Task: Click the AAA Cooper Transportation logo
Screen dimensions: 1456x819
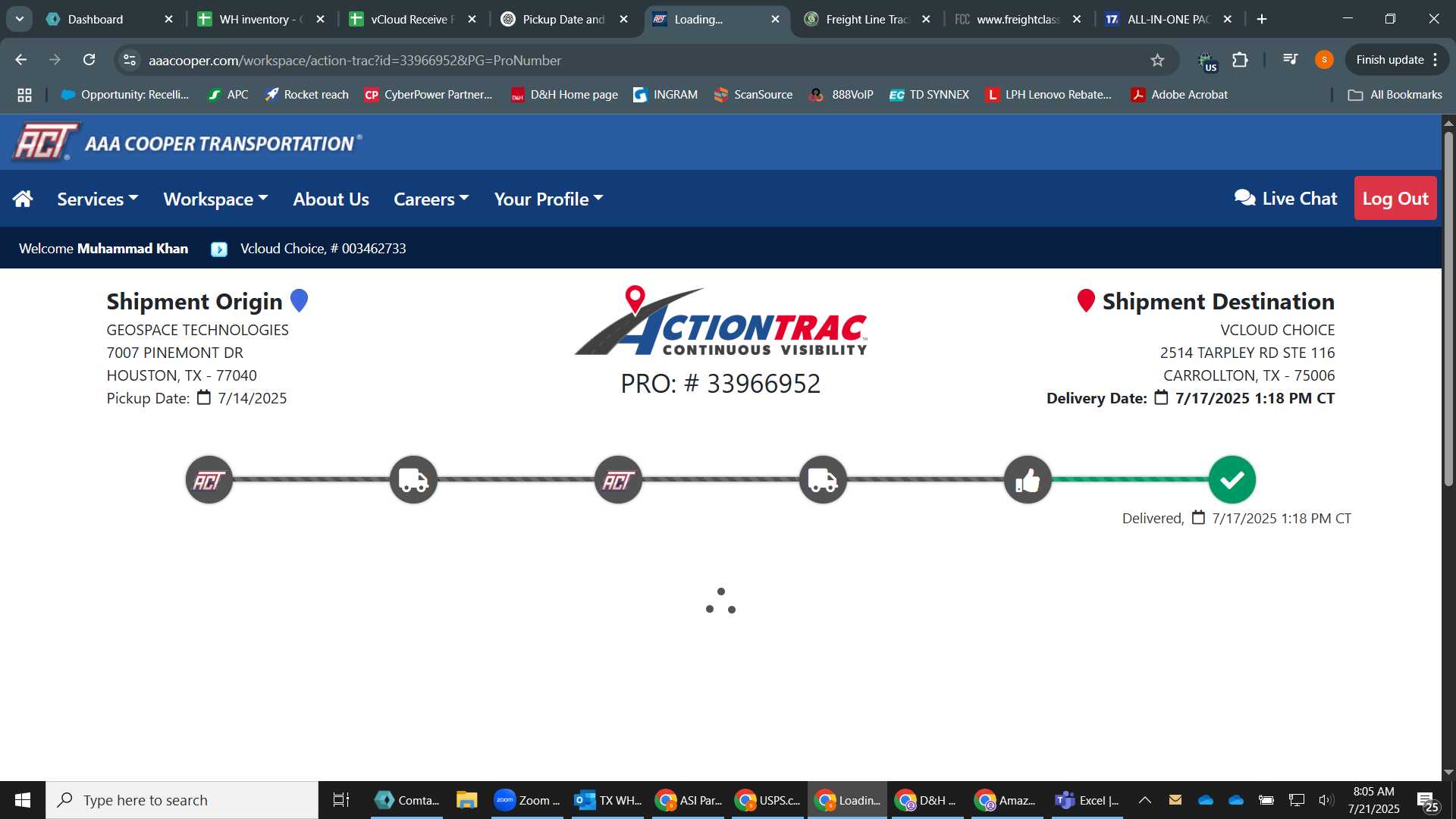Action: (187, 142)
